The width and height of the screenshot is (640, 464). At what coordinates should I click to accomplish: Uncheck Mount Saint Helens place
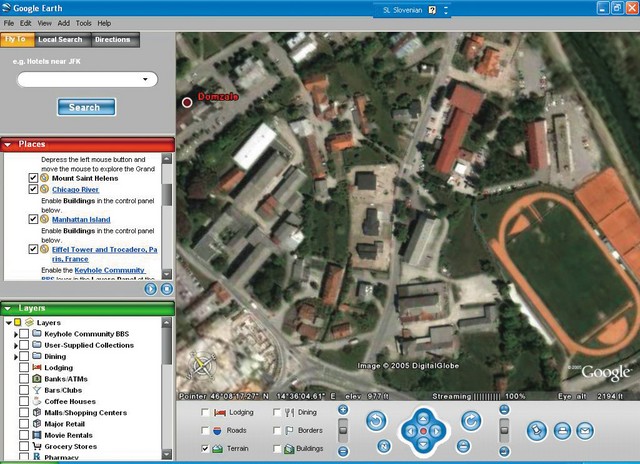(33, 178)
